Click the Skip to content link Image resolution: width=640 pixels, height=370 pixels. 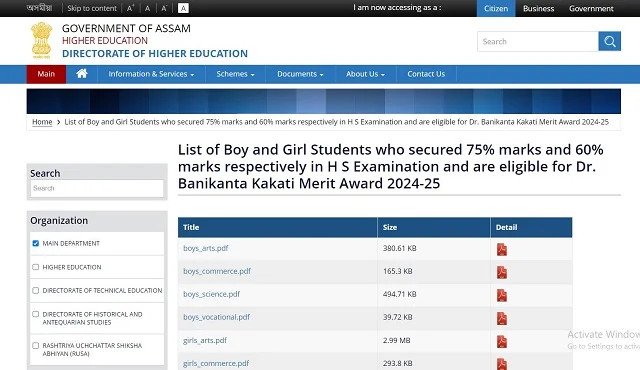click(x=92, y=8)
